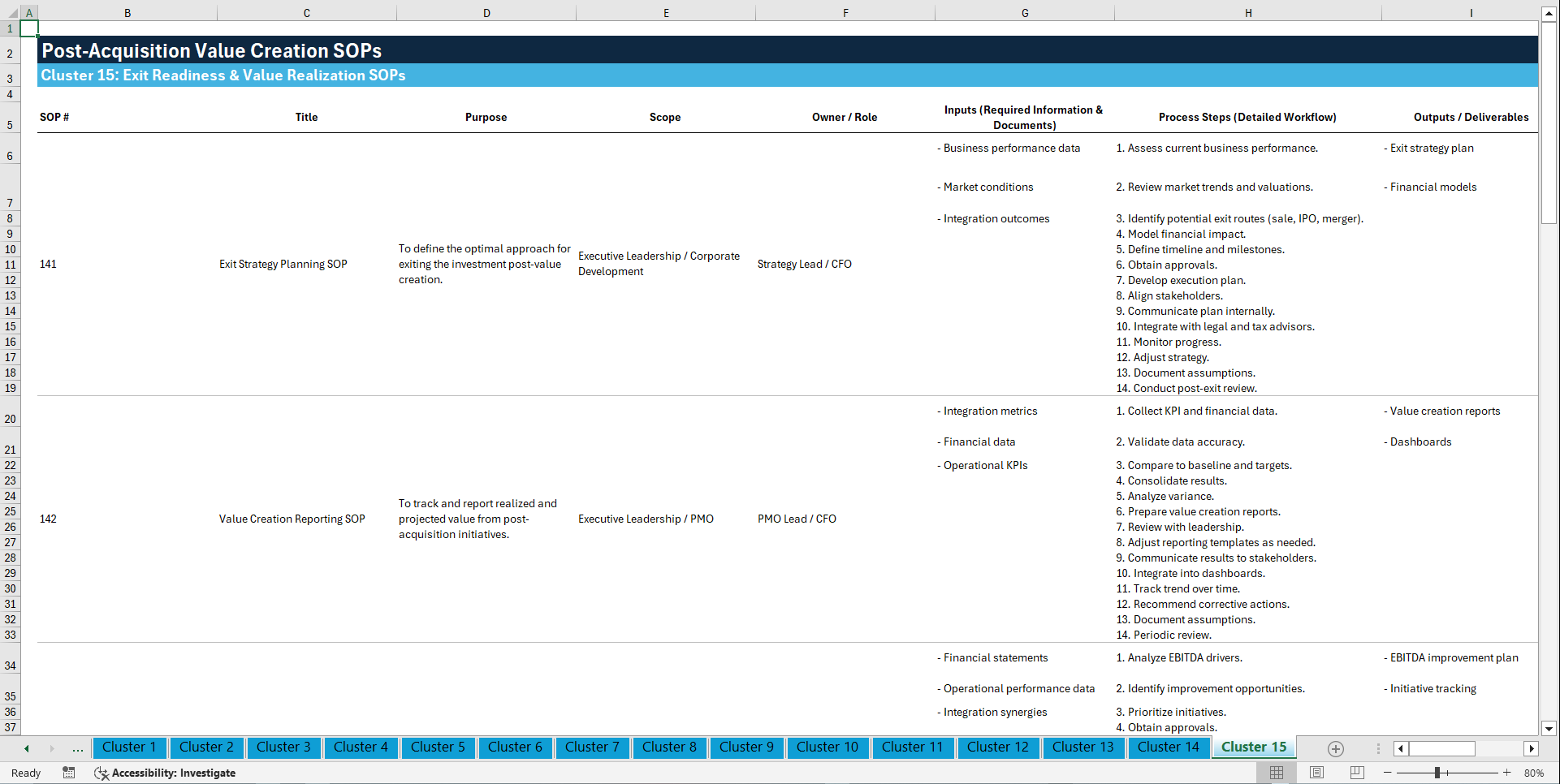Select column H header
The width and height of the screenshot is (1560, 784).
pyautogui.click(x=1248, y=12)
